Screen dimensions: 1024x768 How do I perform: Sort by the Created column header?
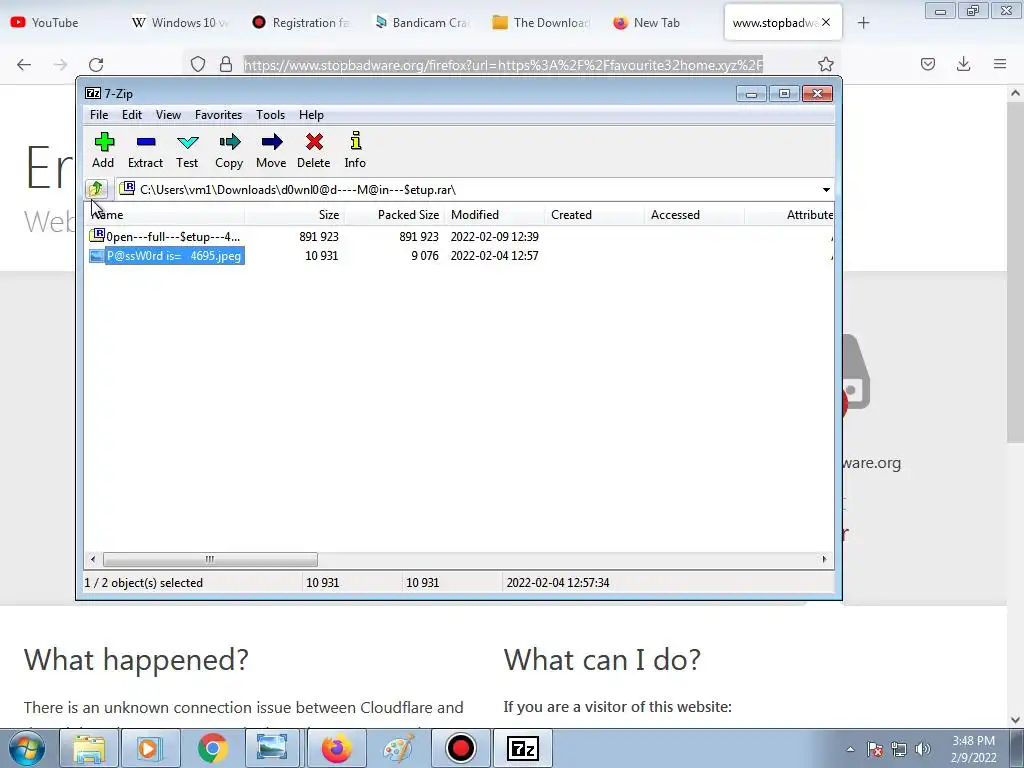pos(594,215)
